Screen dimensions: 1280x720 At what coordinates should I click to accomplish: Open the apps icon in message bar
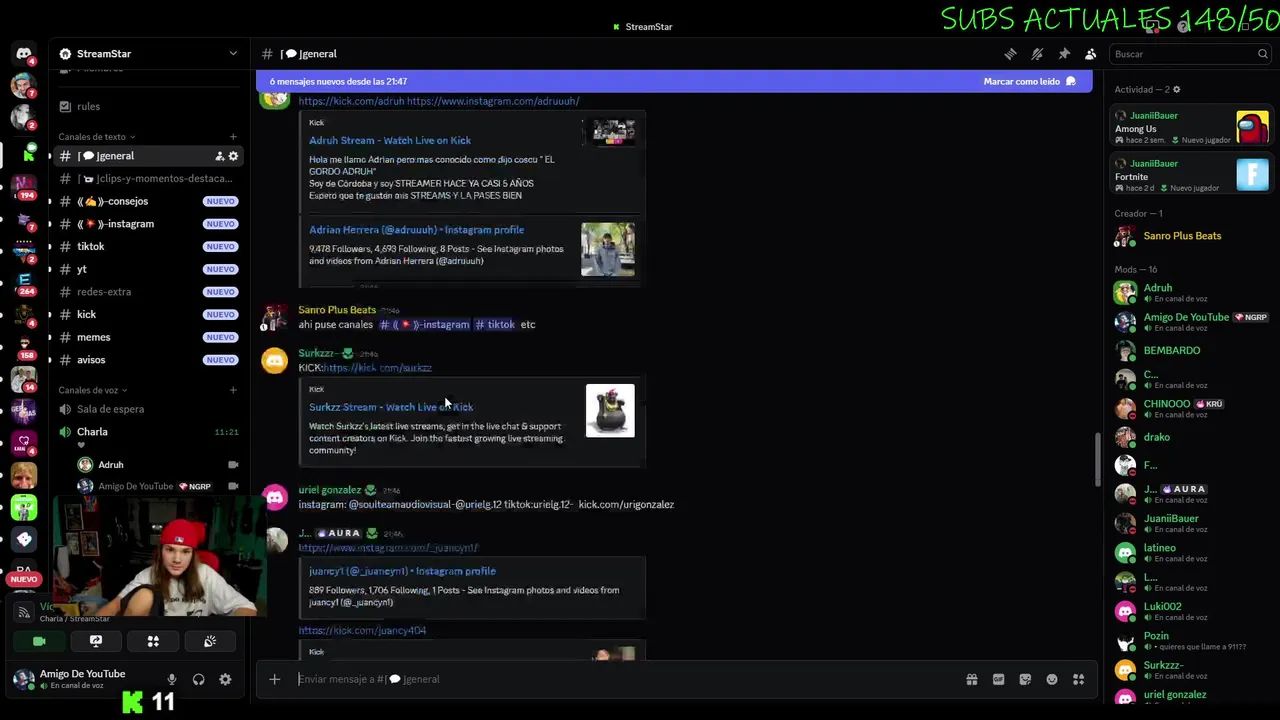(1078, 679)
